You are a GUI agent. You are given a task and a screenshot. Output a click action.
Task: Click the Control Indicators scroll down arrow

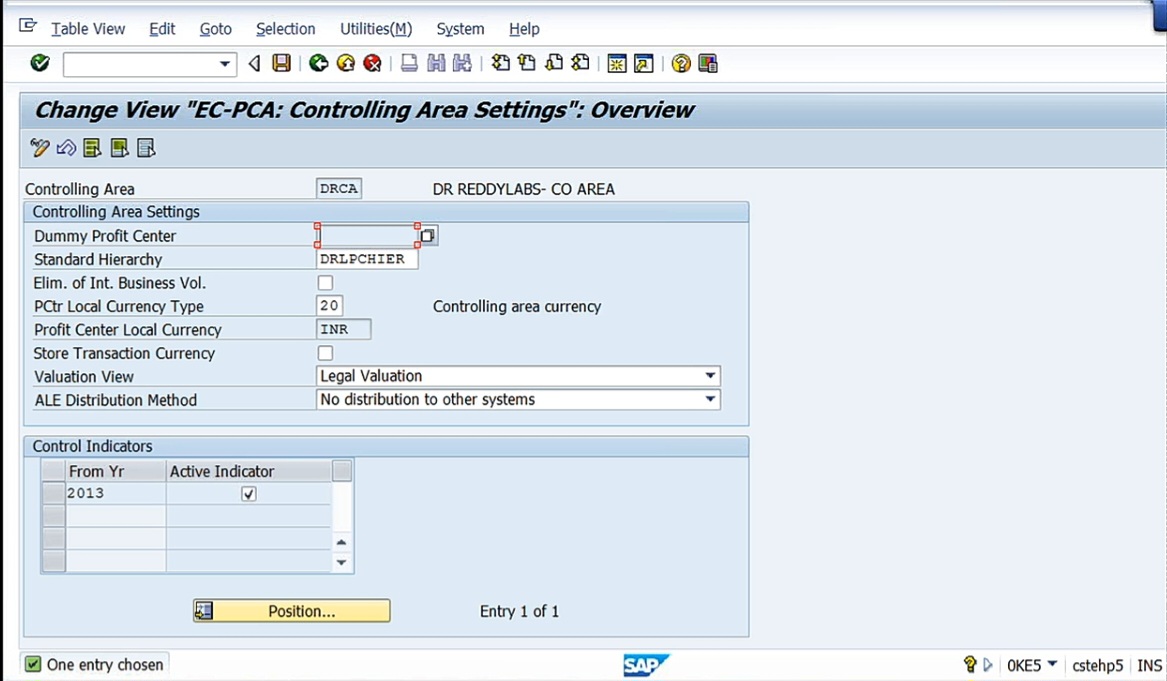coord(342,563)
